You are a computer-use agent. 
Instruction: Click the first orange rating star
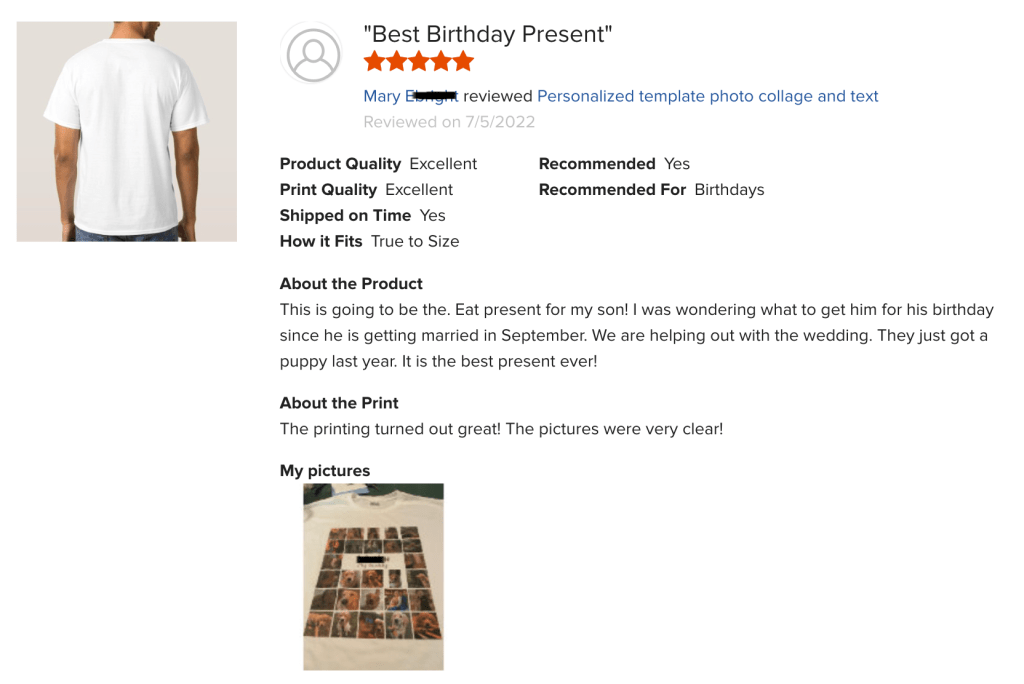374,62
